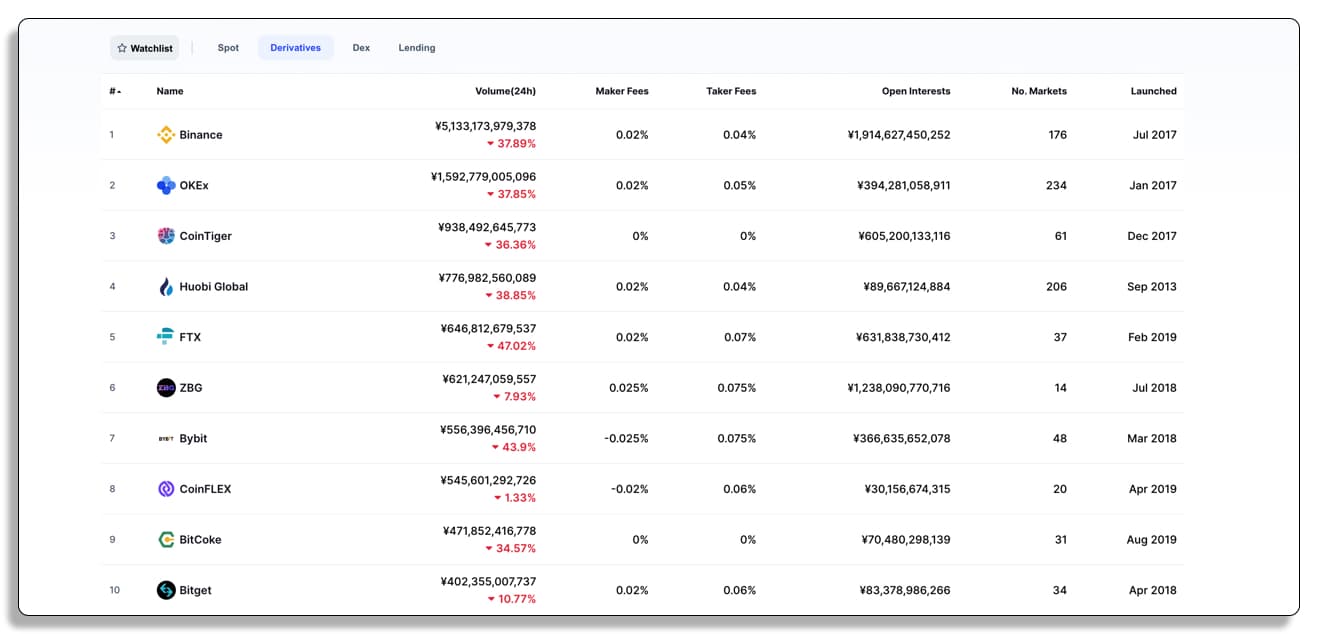
Task: Open the OKEx exchange link
Action: coord(194,186)
